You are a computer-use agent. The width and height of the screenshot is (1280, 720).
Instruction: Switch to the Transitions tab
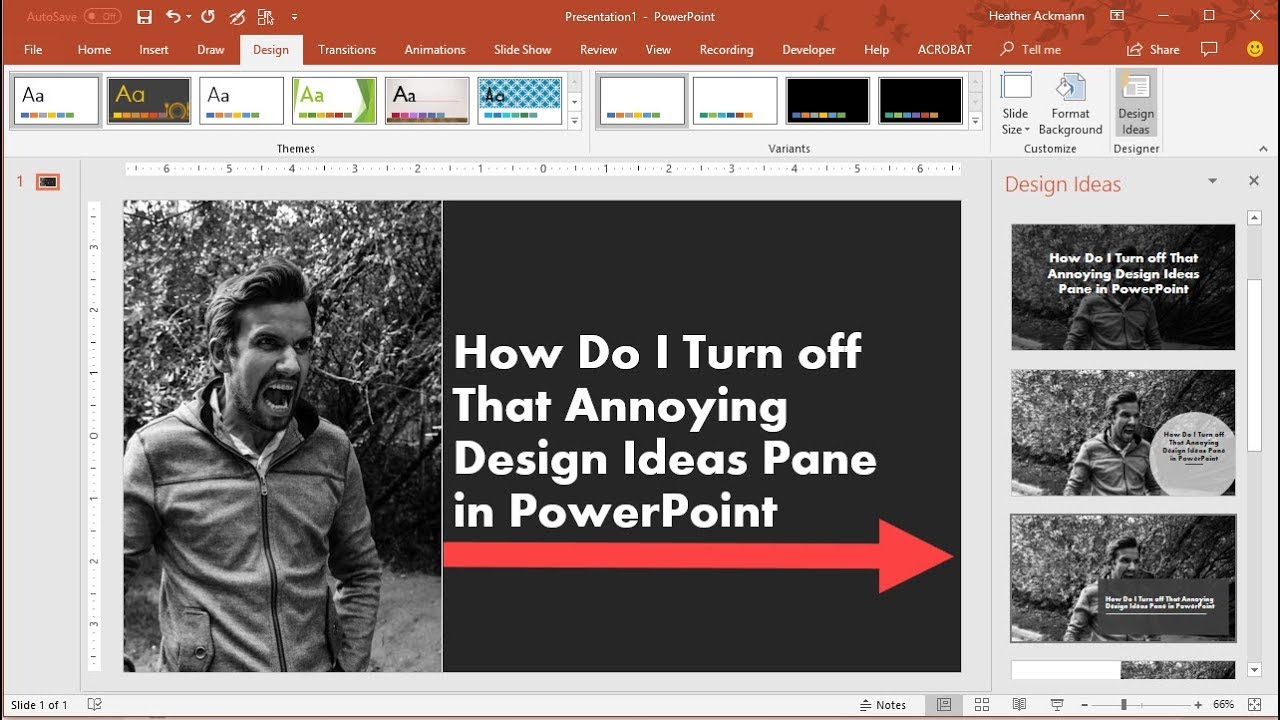point(347,49)
